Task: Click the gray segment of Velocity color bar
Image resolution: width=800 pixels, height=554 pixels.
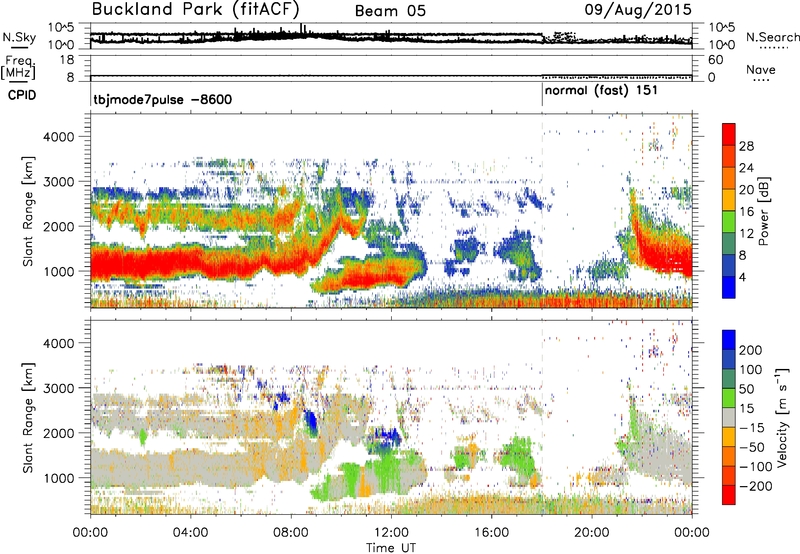Action: [x=729, y=418]
